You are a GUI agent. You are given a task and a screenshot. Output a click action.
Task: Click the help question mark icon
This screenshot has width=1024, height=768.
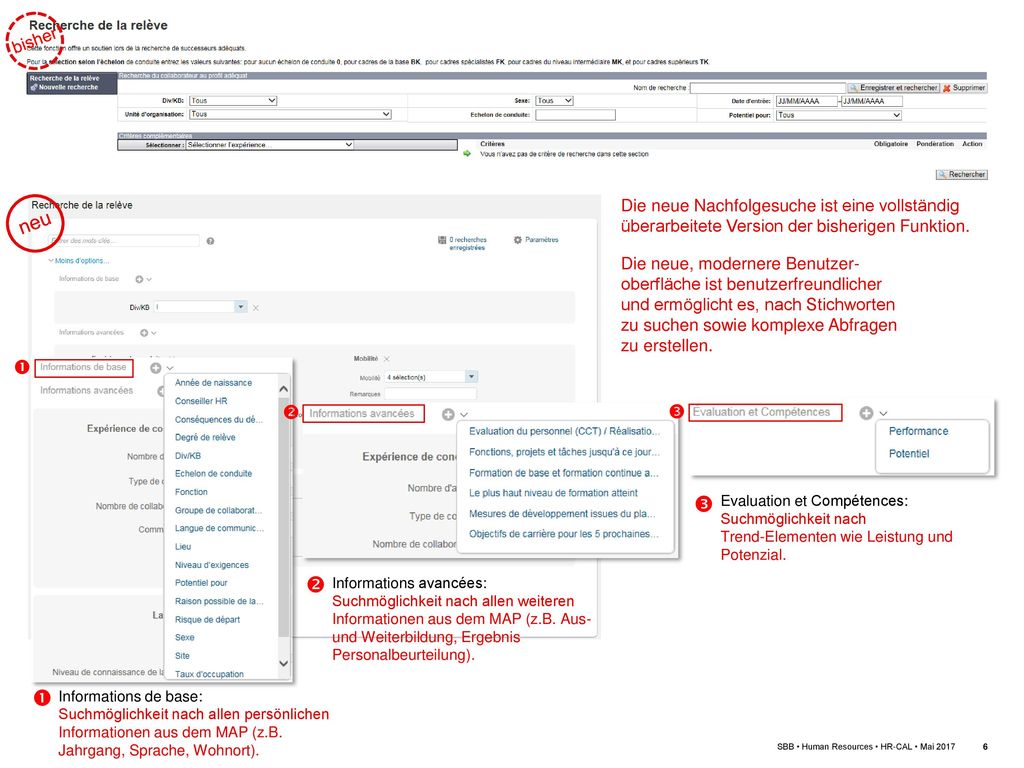click(x=210, y=241)
